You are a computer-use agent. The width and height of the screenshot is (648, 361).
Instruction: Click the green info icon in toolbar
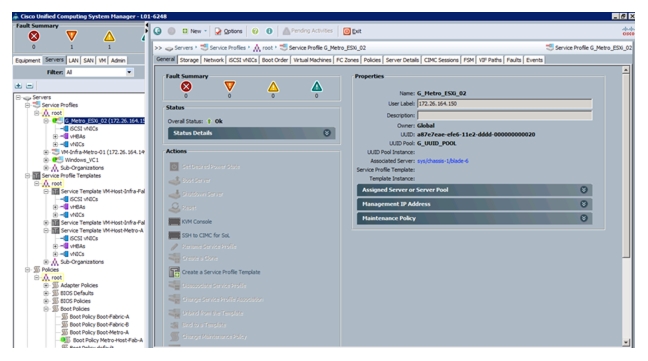(269, 31)
